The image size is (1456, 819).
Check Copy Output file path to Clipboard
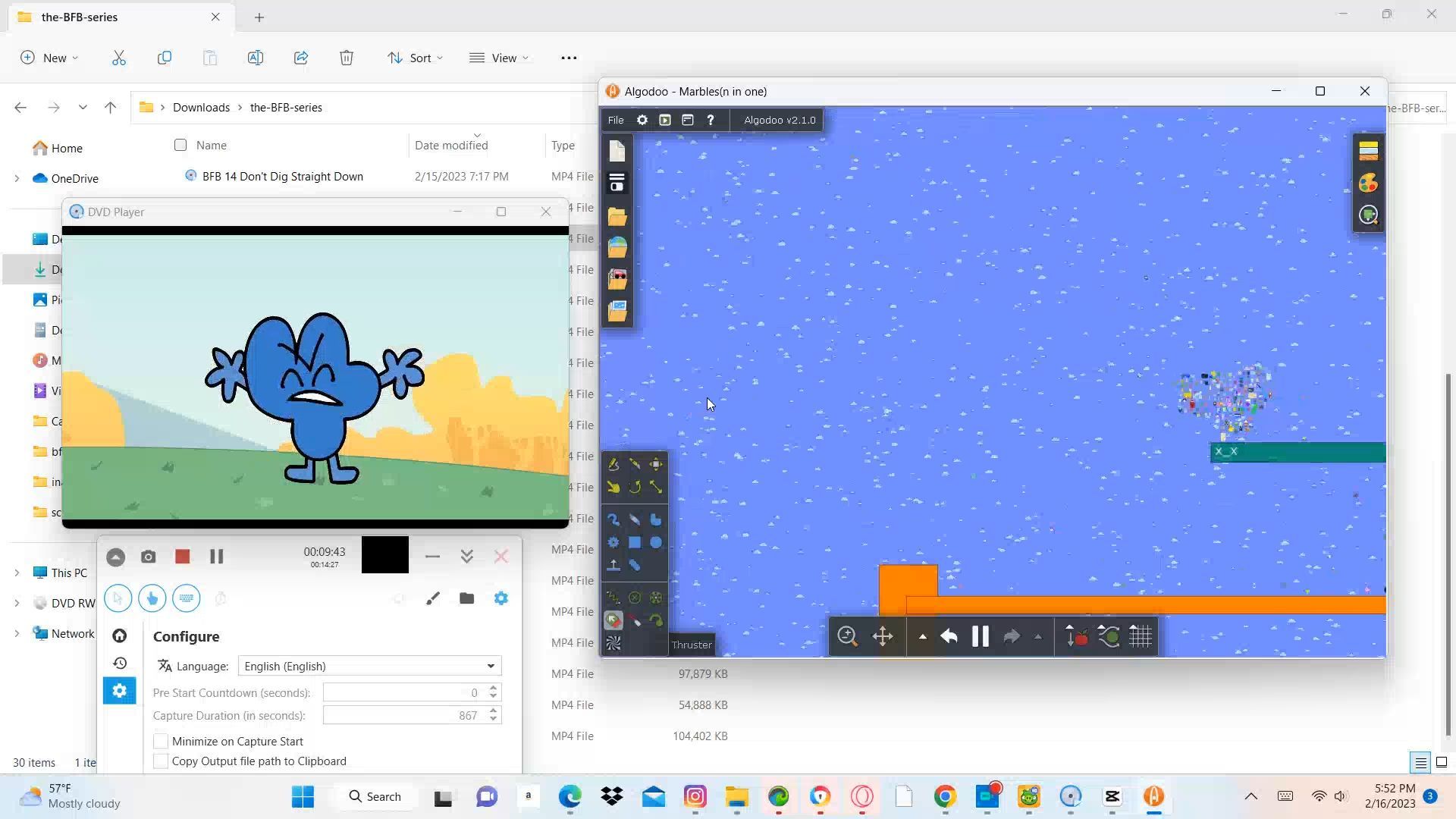161,761
